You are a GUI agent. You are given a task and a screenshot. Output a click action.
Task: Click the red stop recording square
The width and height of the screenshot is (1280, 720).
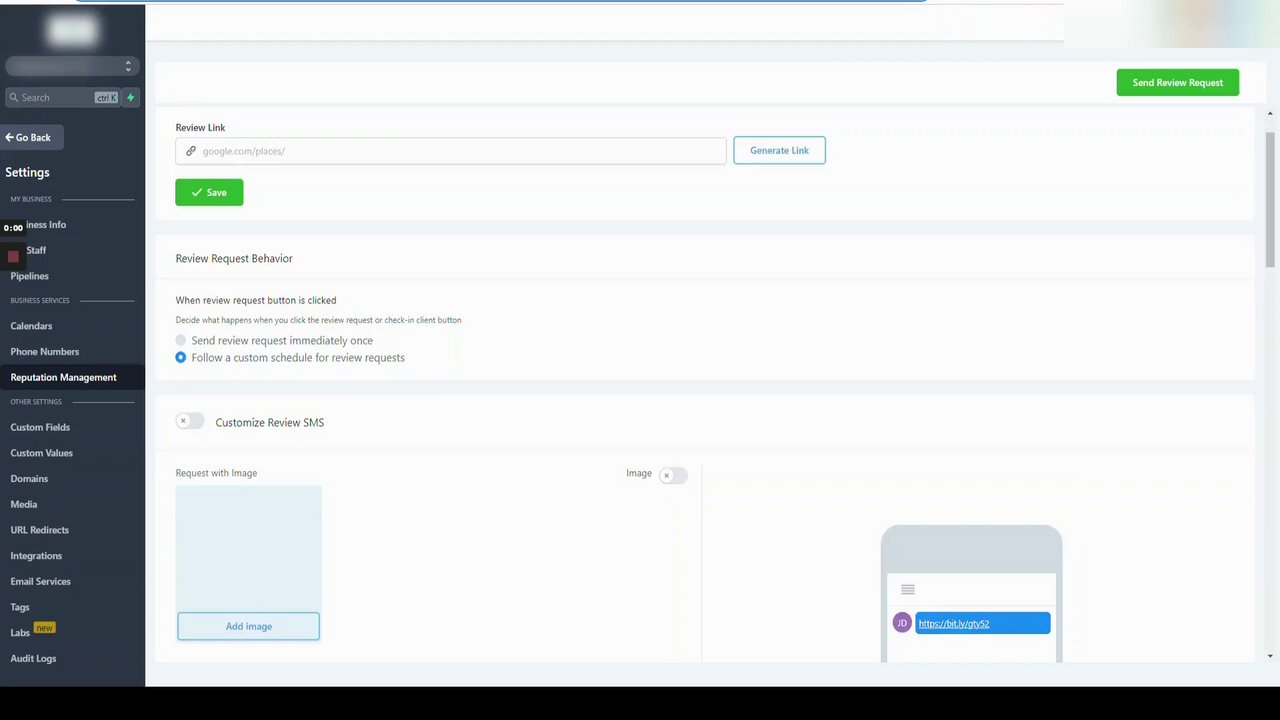point(13,257)
